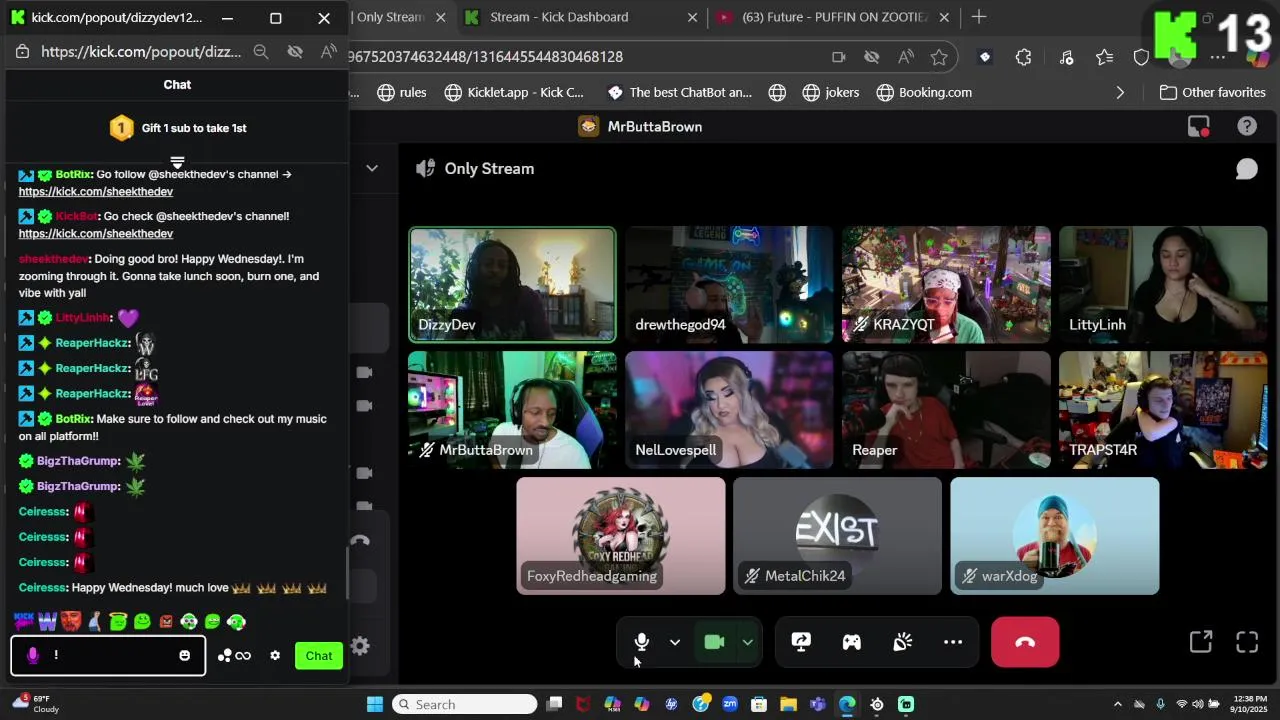Disconnect from the call with red button
This screenshot has width=1280, height=720.
tap(1025, 642)
